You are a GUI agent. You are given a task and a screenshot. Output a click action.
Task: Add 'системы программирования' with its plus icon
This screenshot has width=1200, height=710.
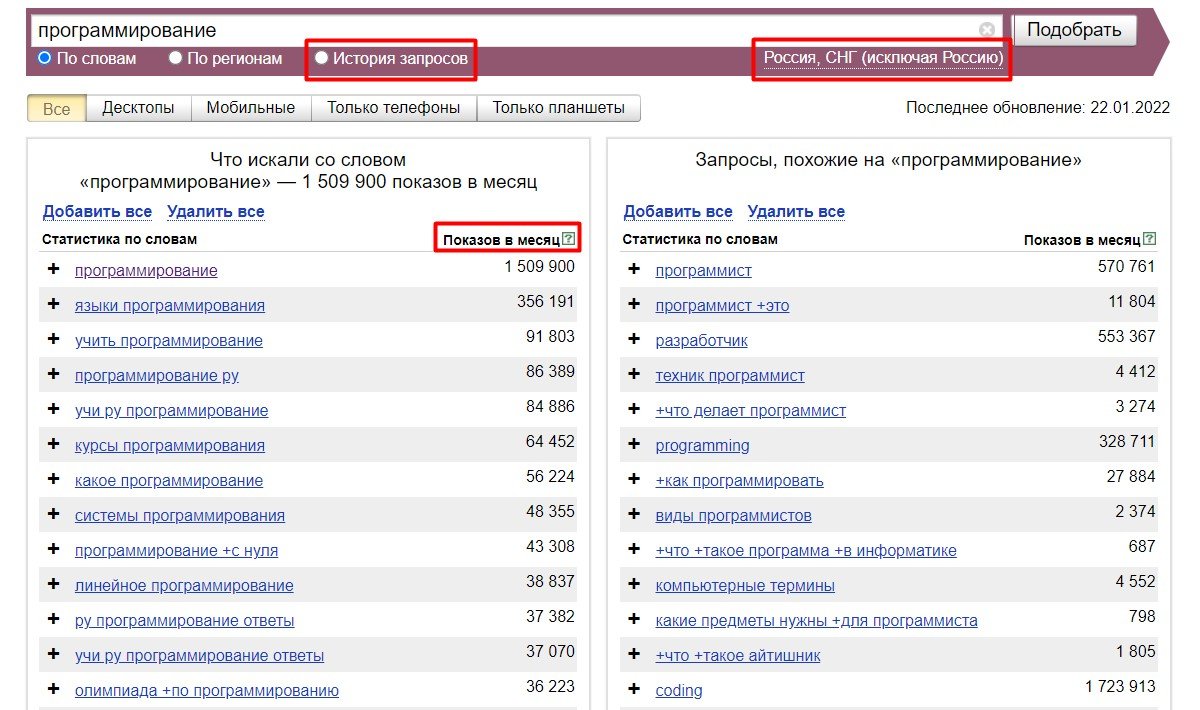53,514
